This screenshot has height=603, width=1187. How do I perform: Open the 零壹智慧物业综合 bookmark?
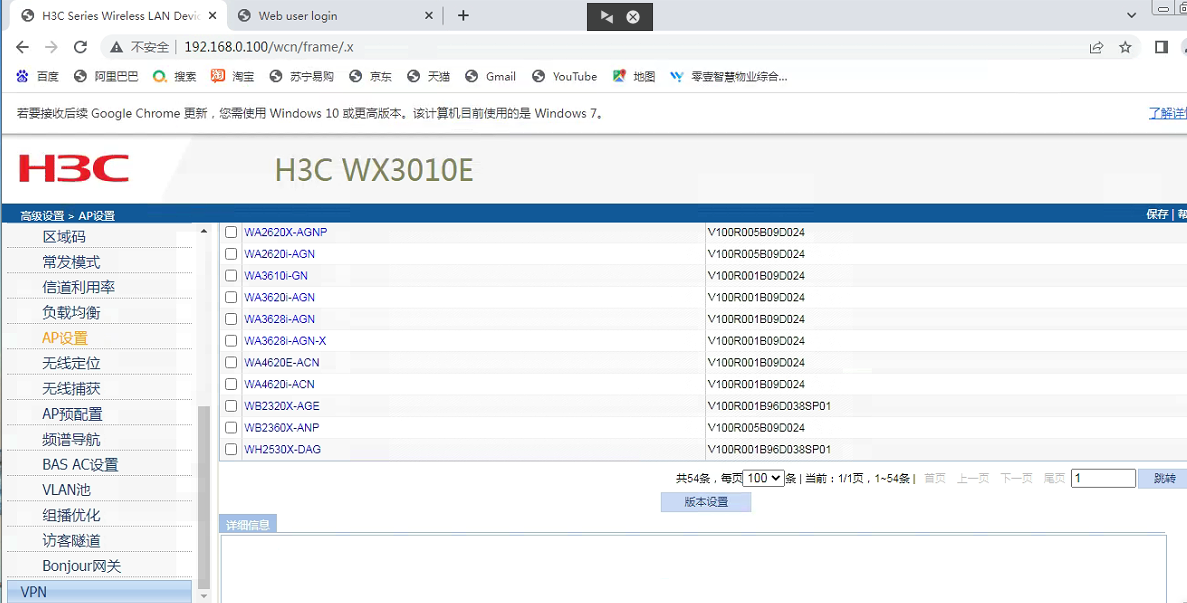pyautogui.click(x=729, y=76)
